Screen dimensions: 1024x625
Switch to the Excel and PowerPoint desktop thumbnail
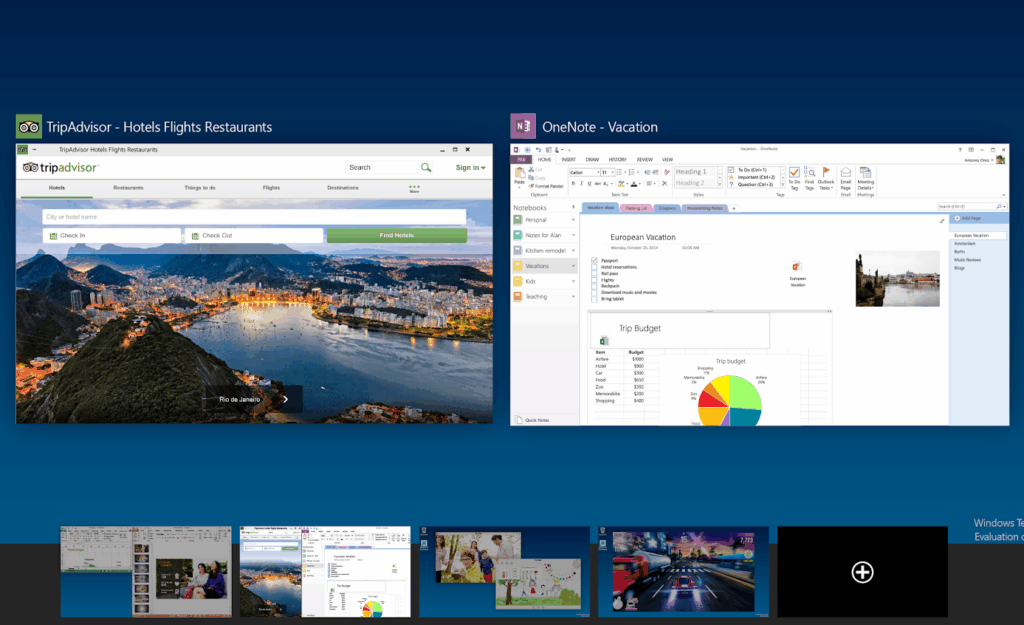pos(146,571)
